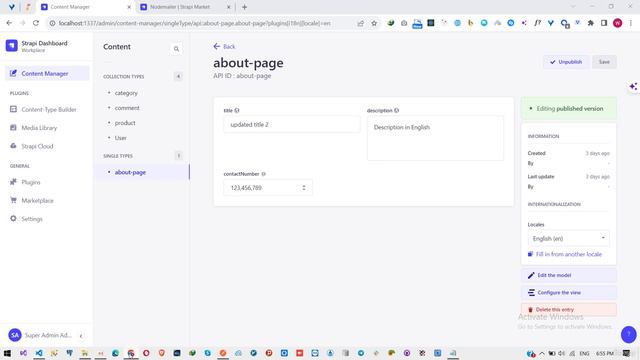Click the Strapi Dashboard logo icon

coord(11,46)
